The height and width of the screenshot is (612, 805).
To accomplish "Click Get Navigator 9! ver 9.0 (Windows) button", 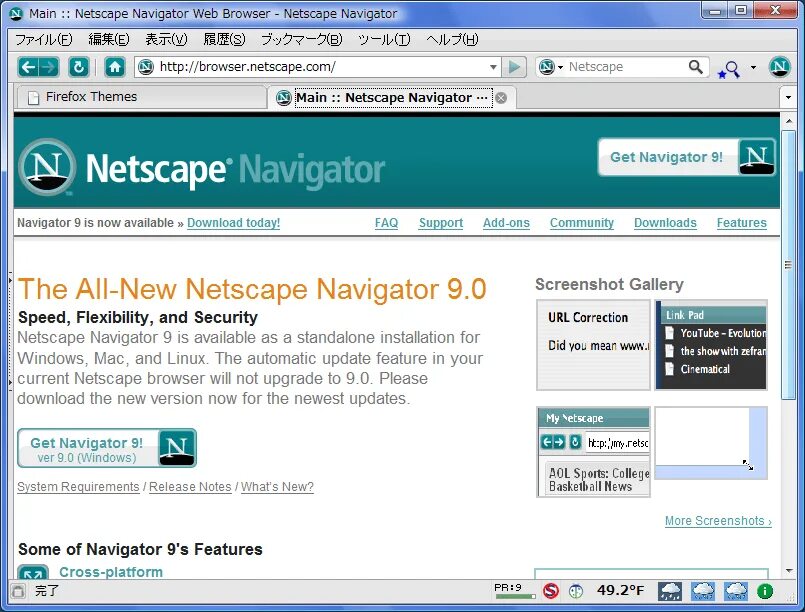I will pos(107,448).
